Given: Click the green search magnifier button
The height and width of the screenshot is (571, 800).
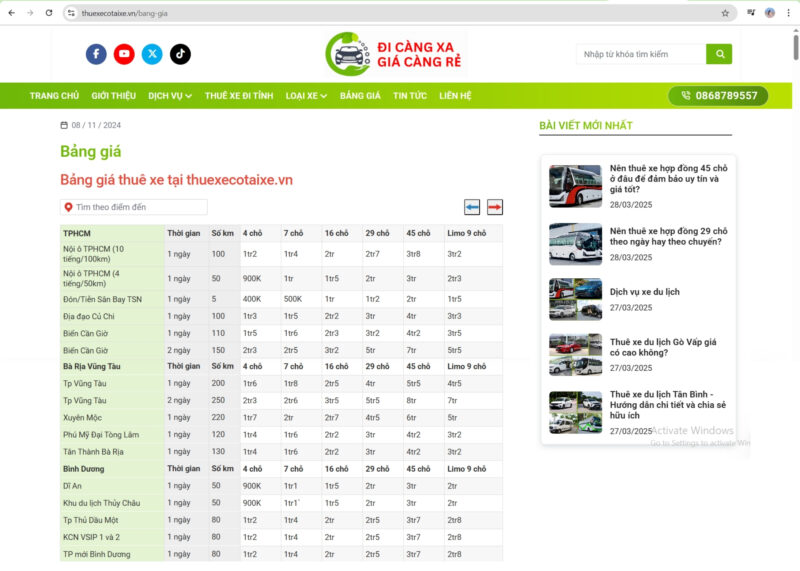Looking at the screenshot, I should pos(719,54).
